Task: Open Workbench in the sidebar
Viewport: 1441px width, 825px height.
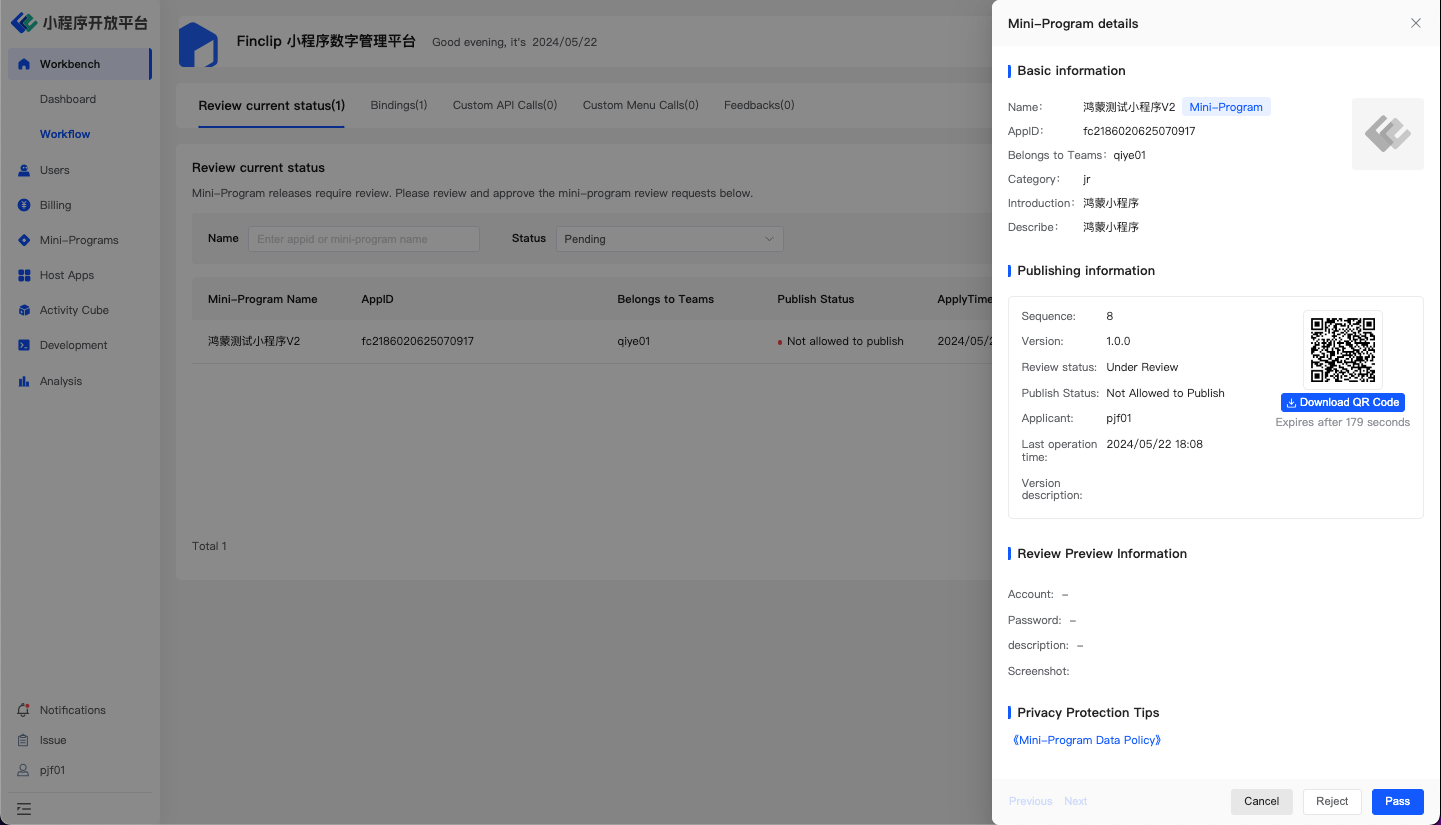Action: [x=80, y=64]
